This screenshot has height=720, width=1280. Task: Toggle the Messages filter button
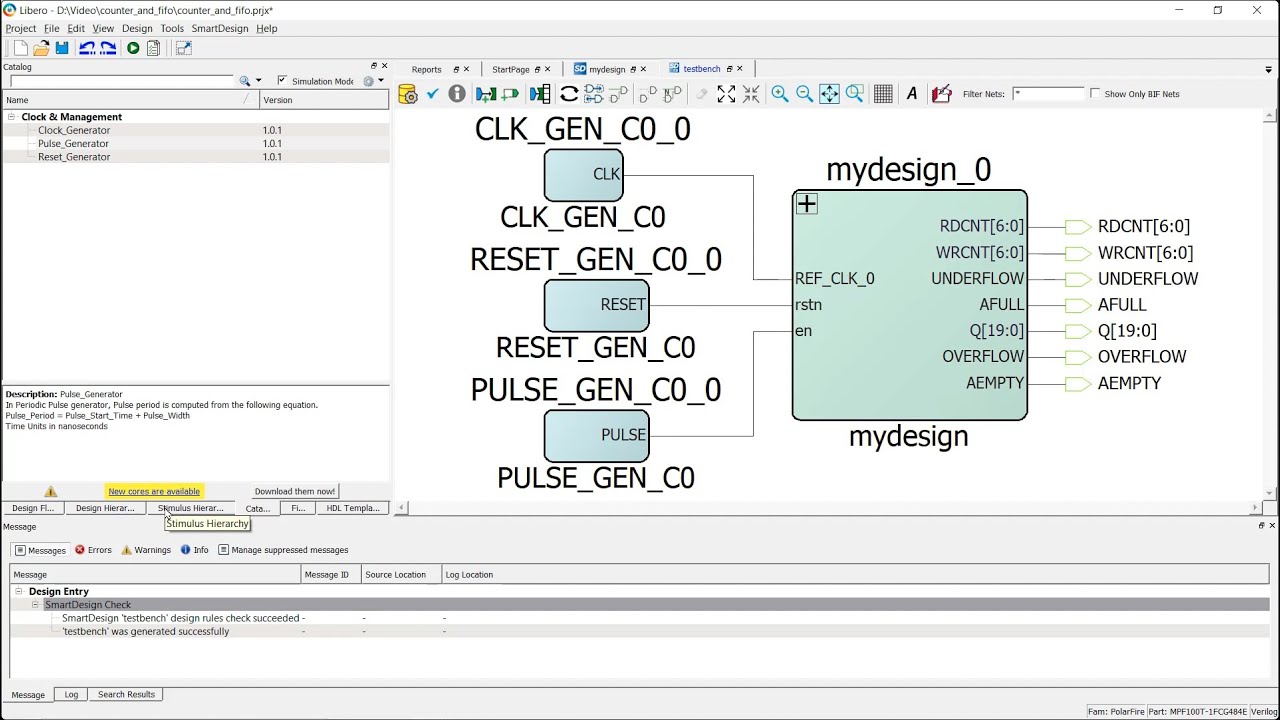40,550
